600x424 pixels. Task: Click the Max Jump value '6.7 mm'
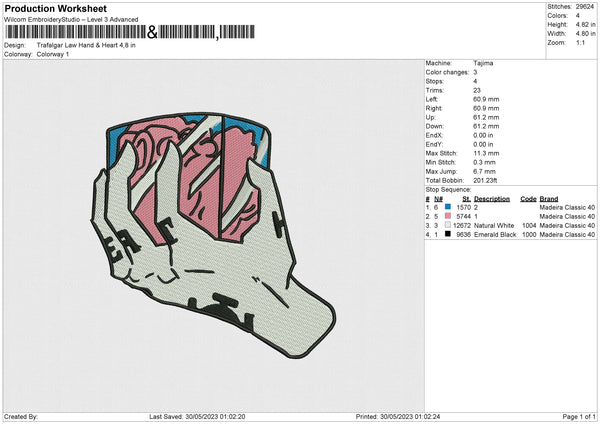[x=484, y=171]
